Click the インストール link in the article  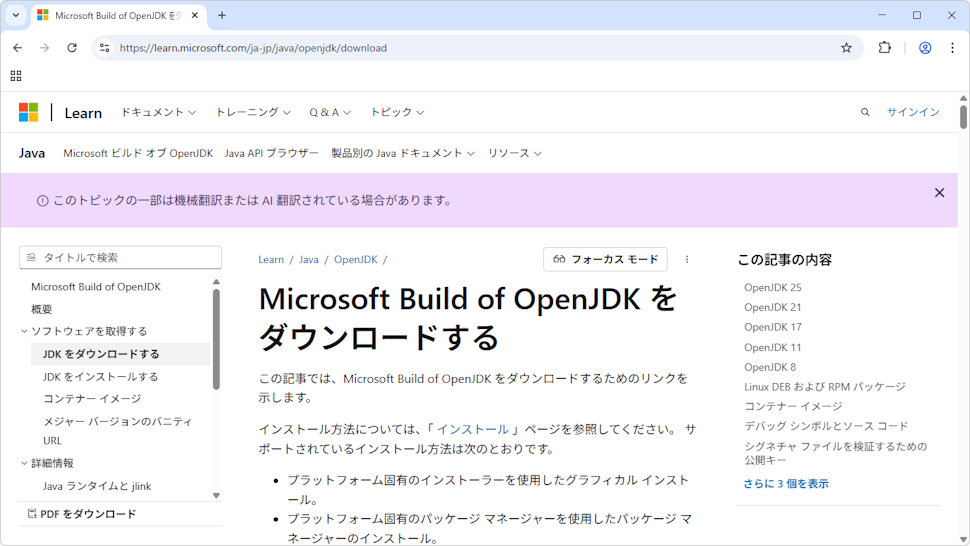(x=473, y=429)
